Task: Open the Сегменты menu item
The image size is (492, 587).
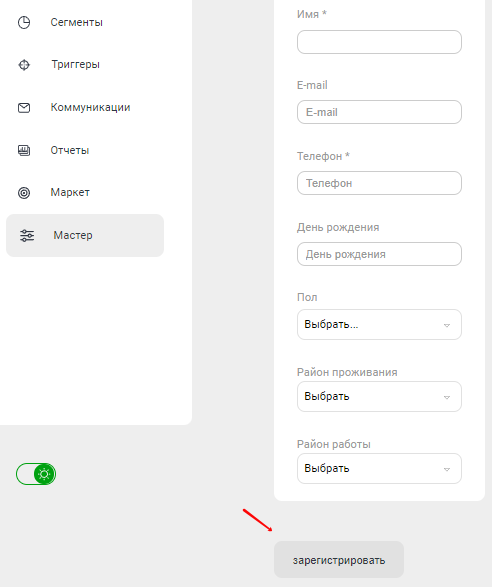Action: pyautogui.click(x=76, y=22)
